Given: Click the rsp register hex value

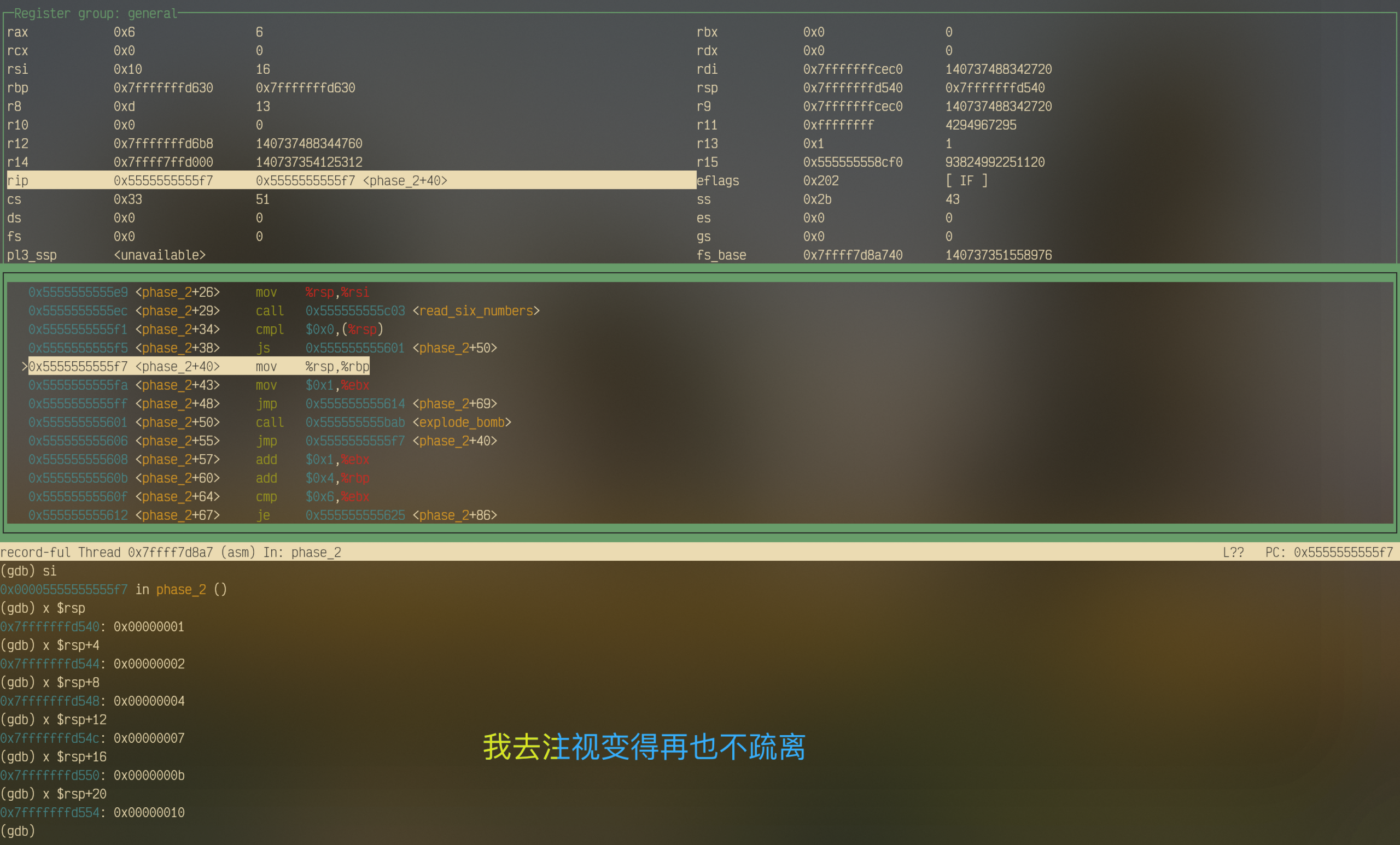Looking at the screenshot, I should click(852, 88).
